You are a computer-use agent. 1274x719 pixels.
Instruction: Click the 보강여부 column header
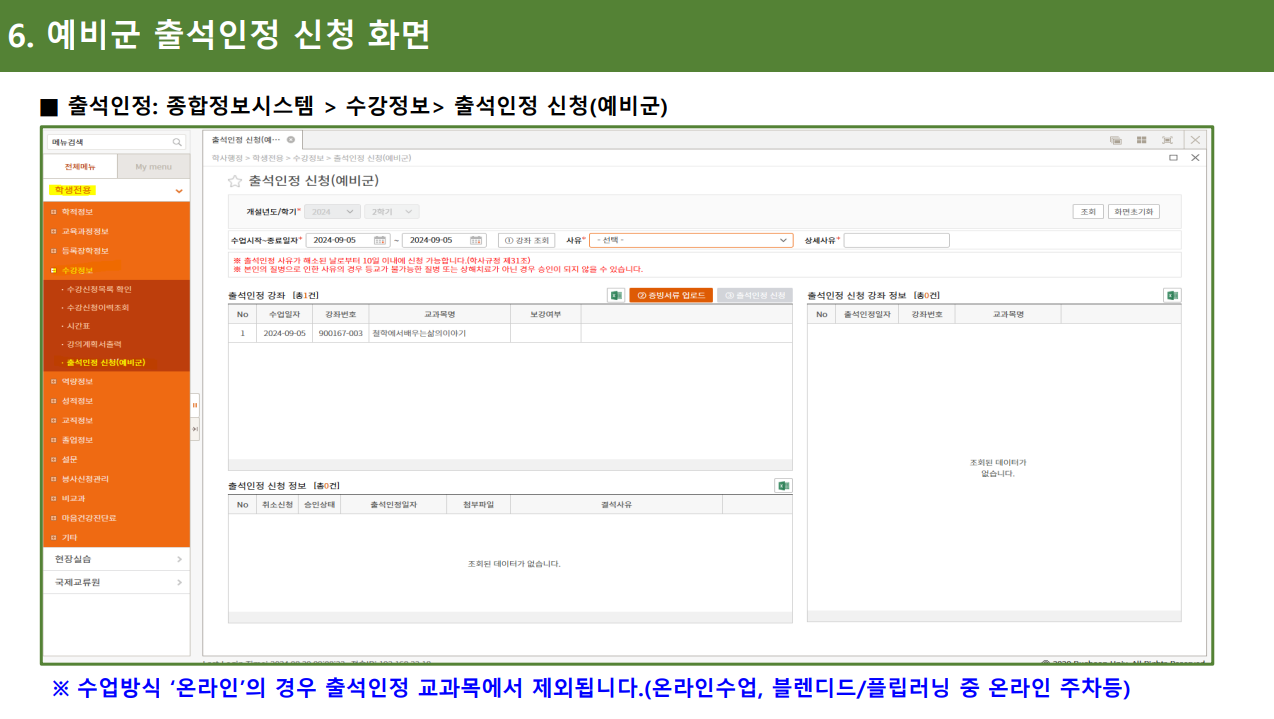pyautogui.click(x=545, y=314)
